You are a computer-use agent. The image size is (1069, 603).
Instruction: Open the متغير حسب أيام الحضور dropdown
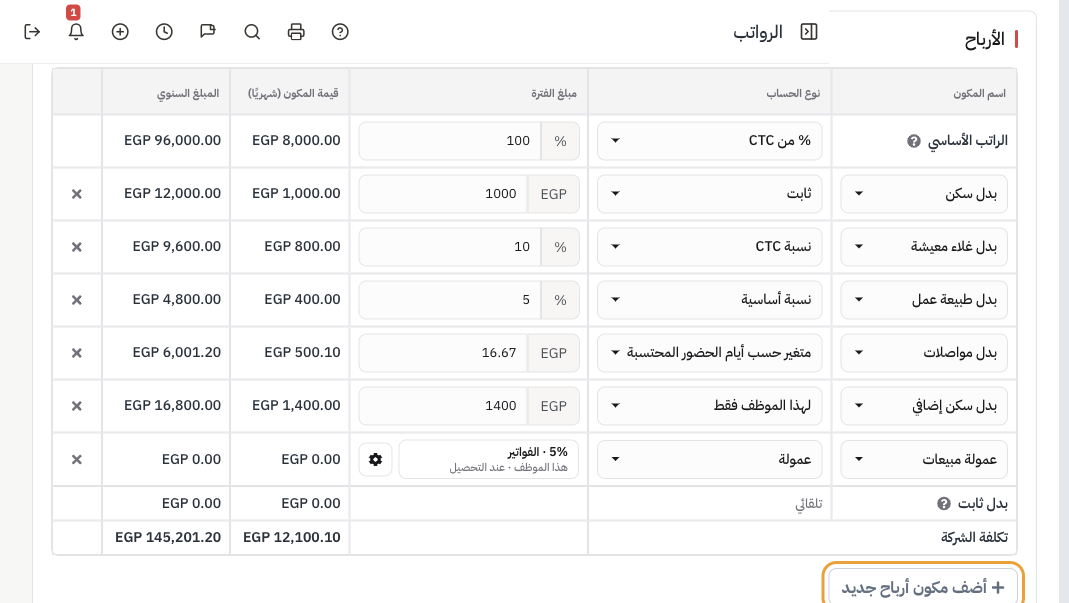[710, 353]
